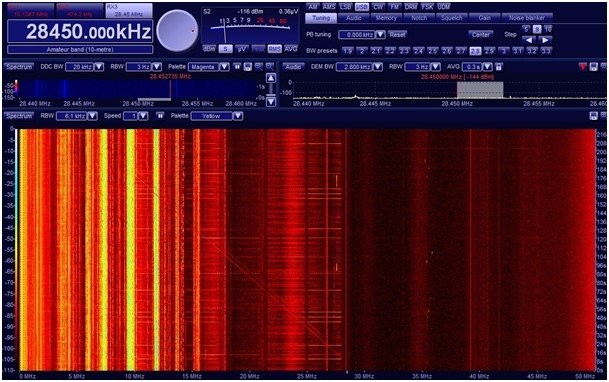Click the lock icon beside AVG
This screenshot has width=609, height=382.
click(x=499, y=67)
